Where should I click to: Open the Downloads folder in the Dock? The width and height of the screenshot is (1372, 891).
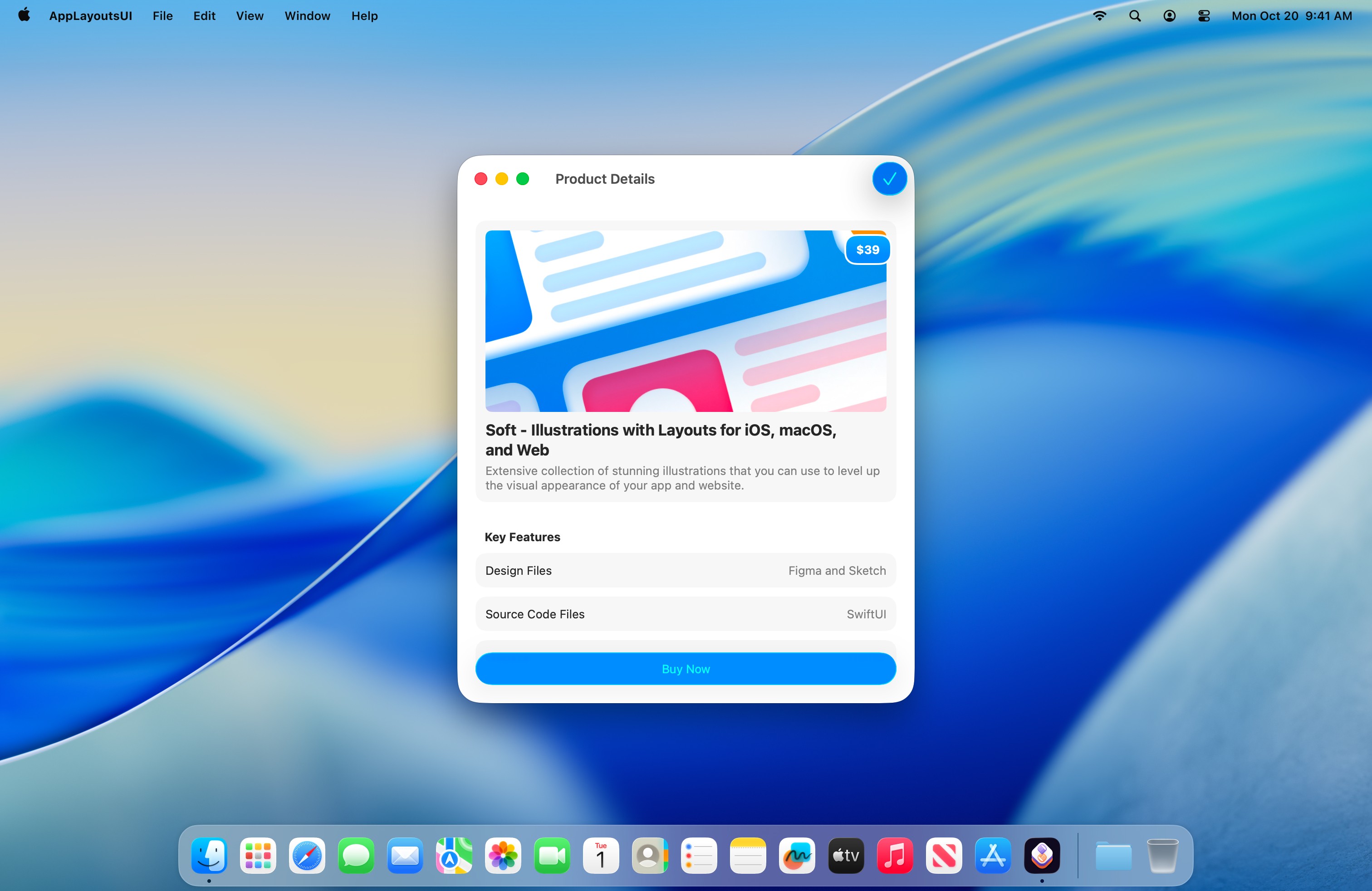1113,855
